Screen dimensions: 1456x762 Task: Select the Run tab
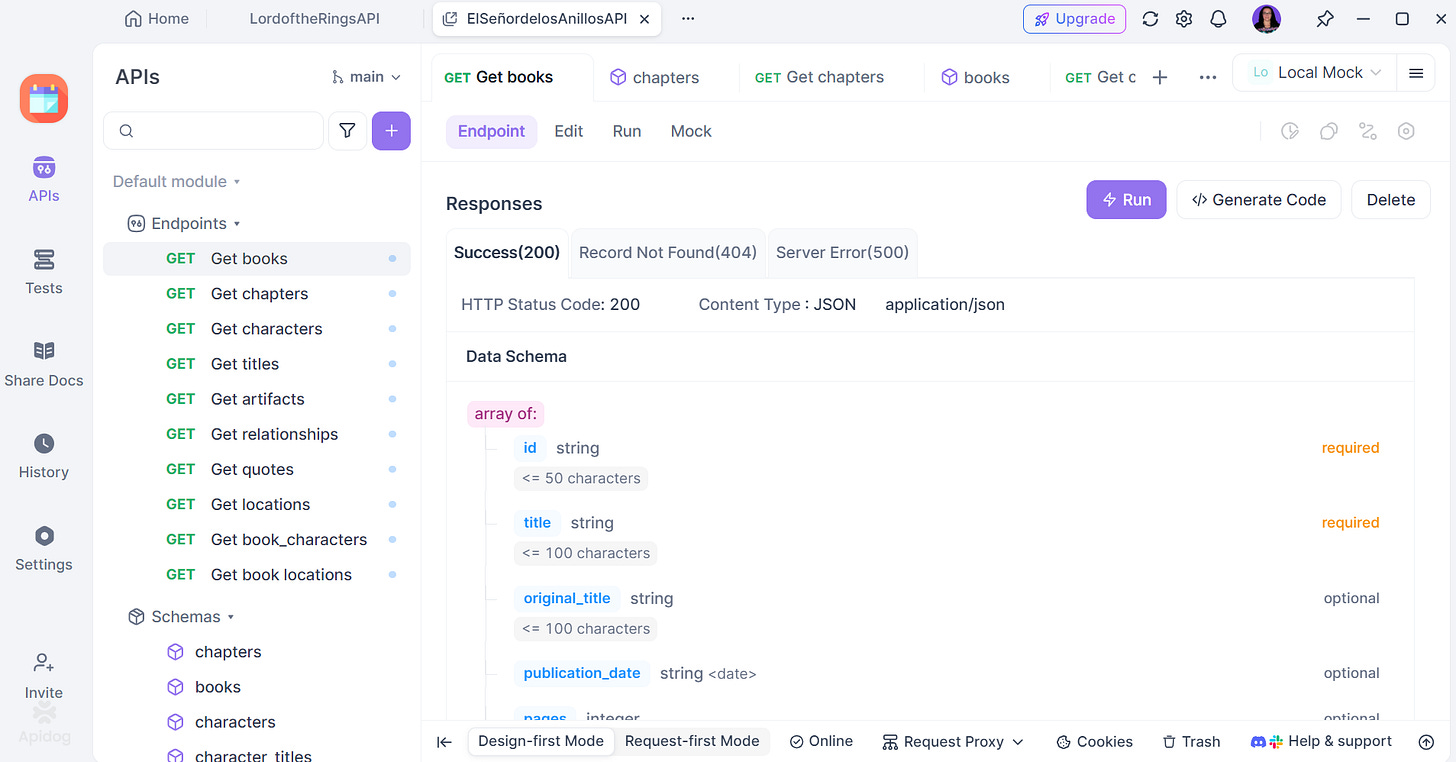point(627,131)
